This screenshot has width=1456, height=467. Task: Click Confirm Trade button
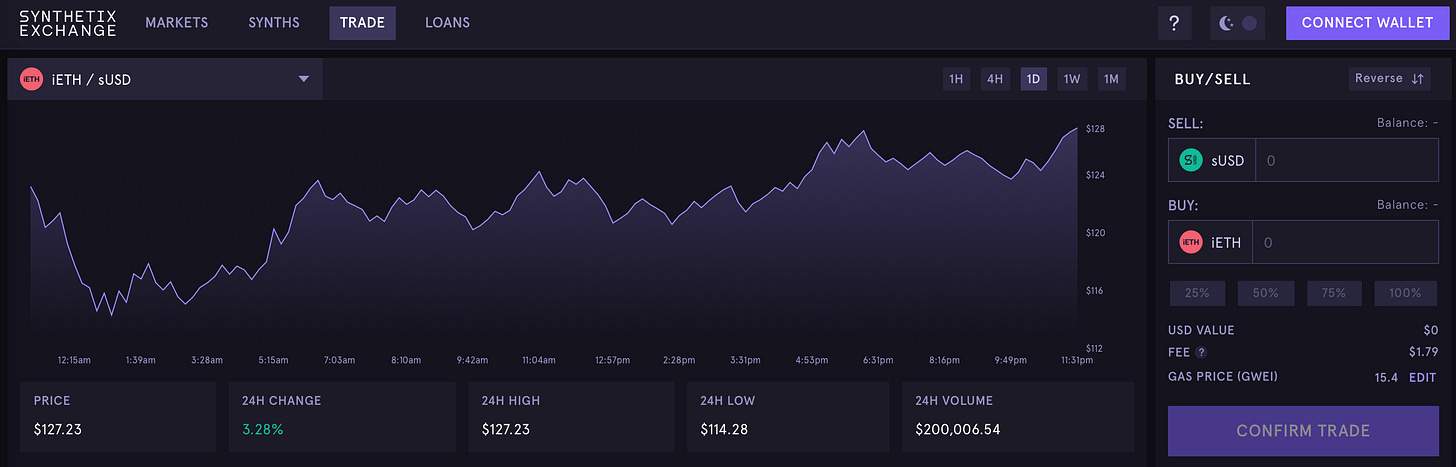[x=1303, y=431]
